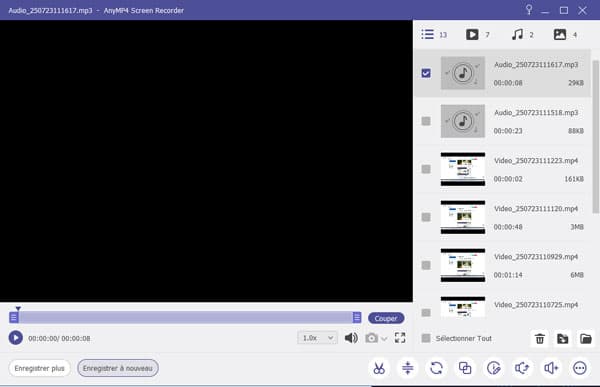The height and width of the screenshot is (387, 600).
Task: Filter to the 7 video recordings tab
Action: pos(478,34)
